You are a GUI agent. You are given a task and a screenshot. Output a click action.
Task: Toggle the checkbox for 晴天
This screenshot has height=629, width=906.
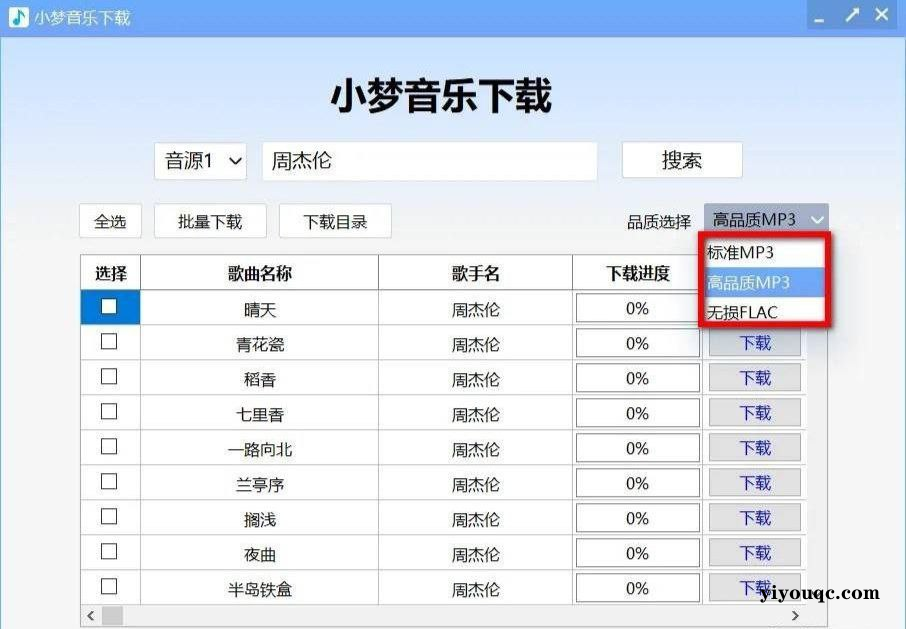[x=110, y=307]
